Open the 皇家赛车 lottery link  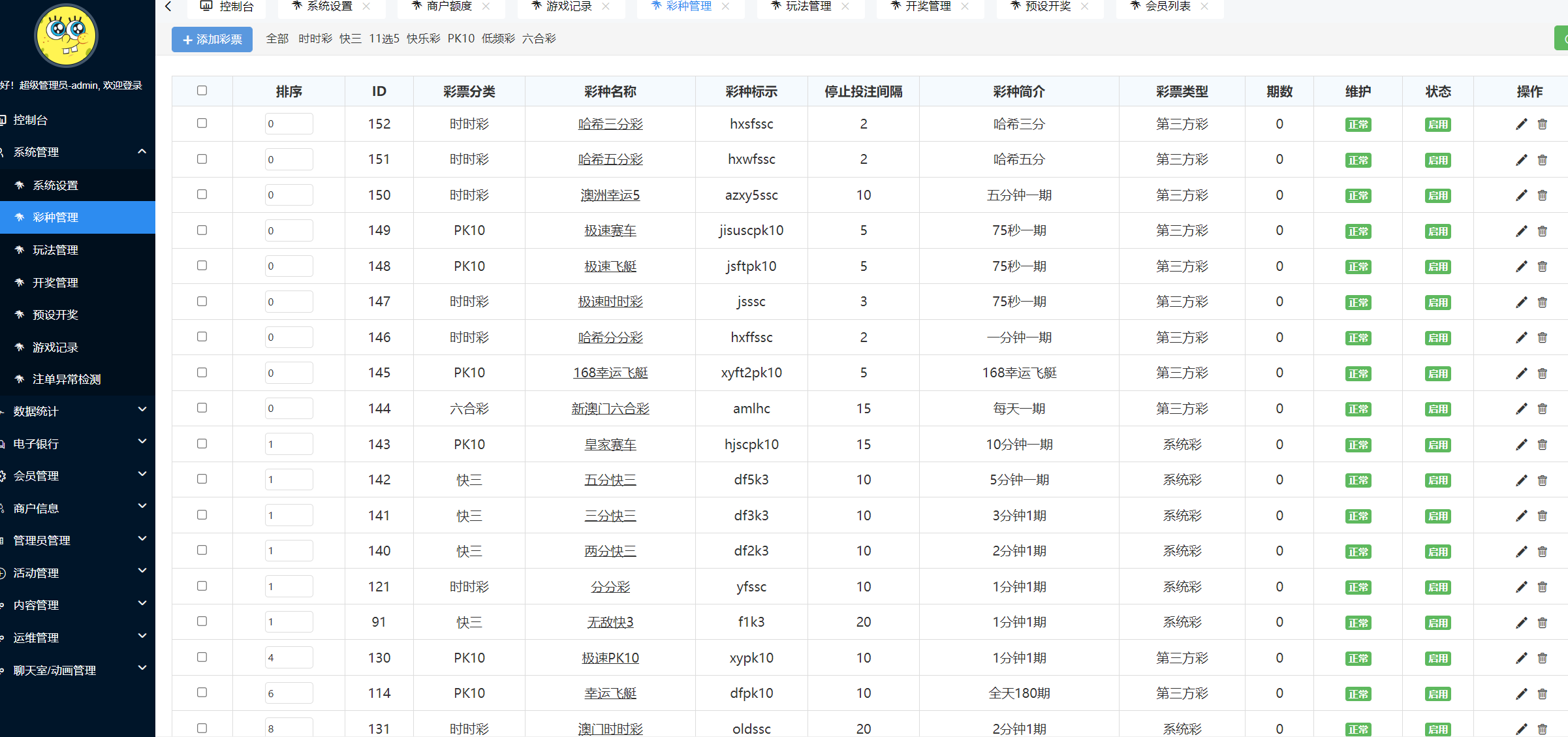click(610, 444)
